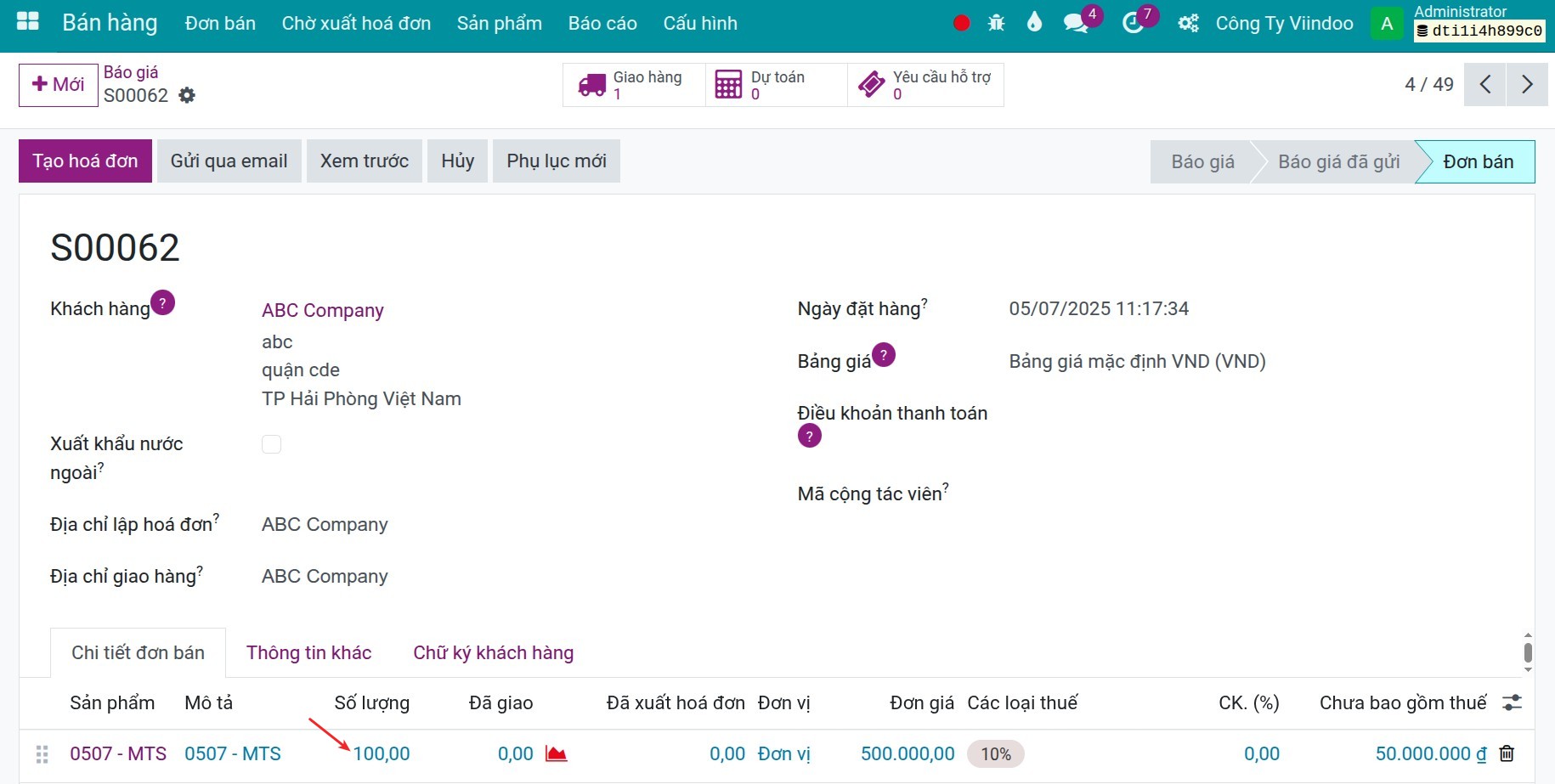The height and width of the screenshot is (784, 1555).
Task: Switch to Thông tin khác tab
Action: click(x=308, y=652)
